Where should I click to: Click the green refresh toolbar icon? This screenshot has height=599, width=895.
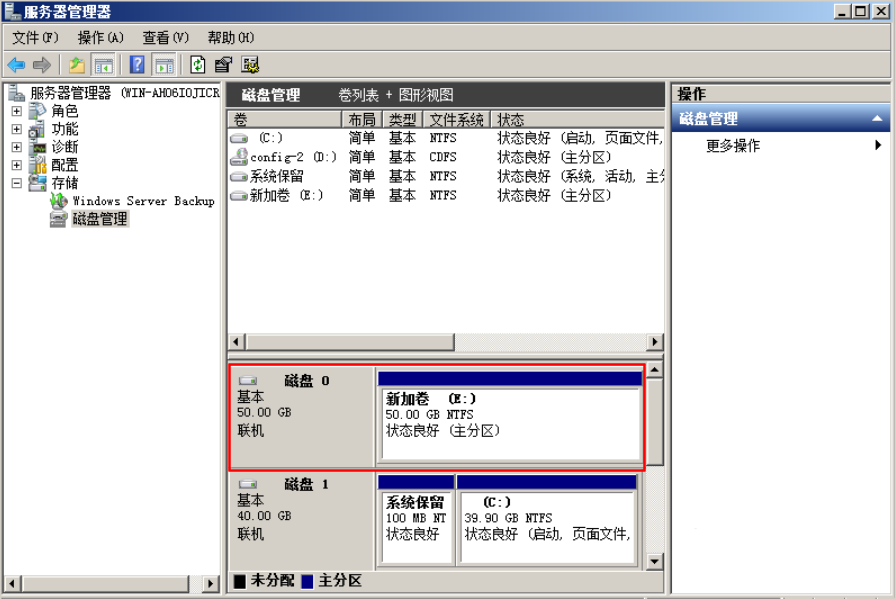pos(198,65)
